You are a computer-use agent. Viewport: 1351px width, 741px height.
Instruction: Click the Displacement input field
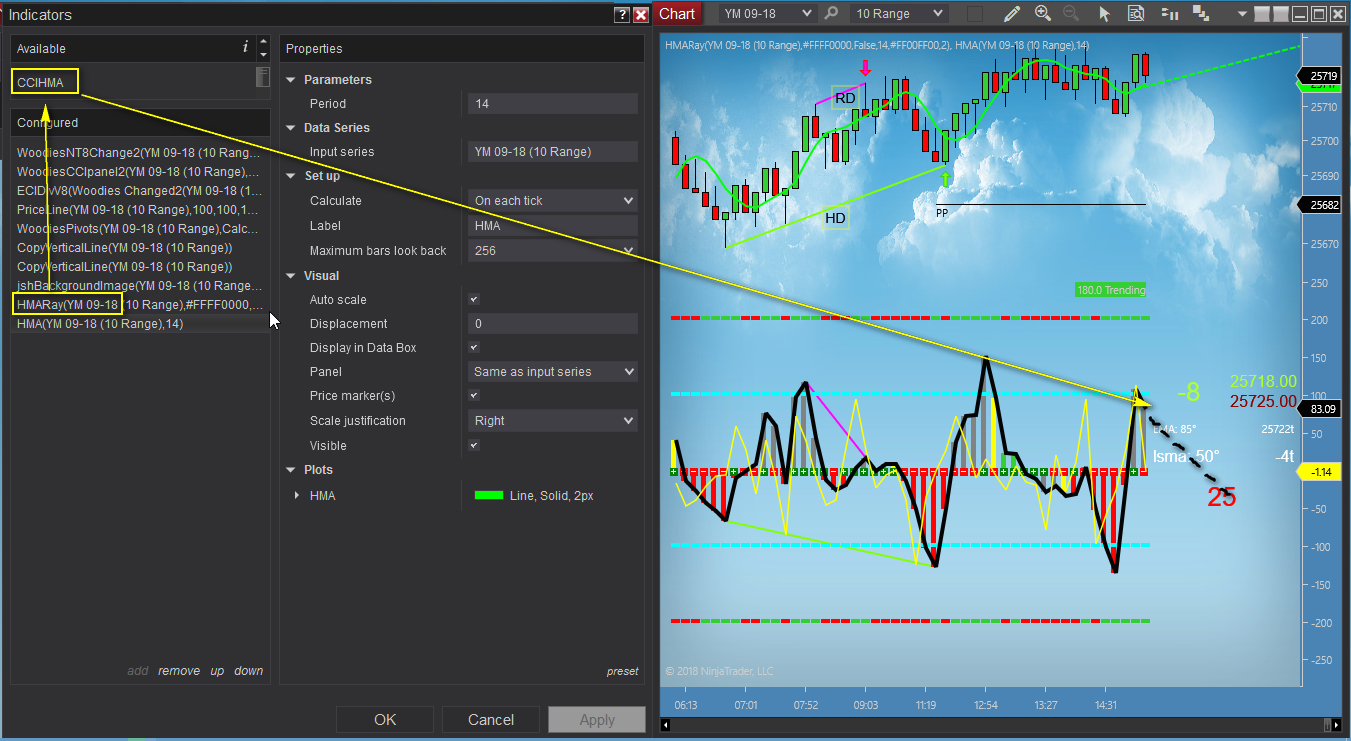[553, 324]
